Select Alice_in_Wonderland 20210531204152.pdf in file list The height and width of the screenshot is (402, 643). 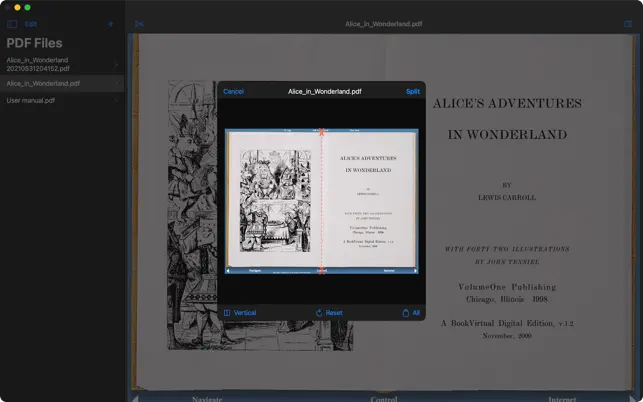coord(62,64)
